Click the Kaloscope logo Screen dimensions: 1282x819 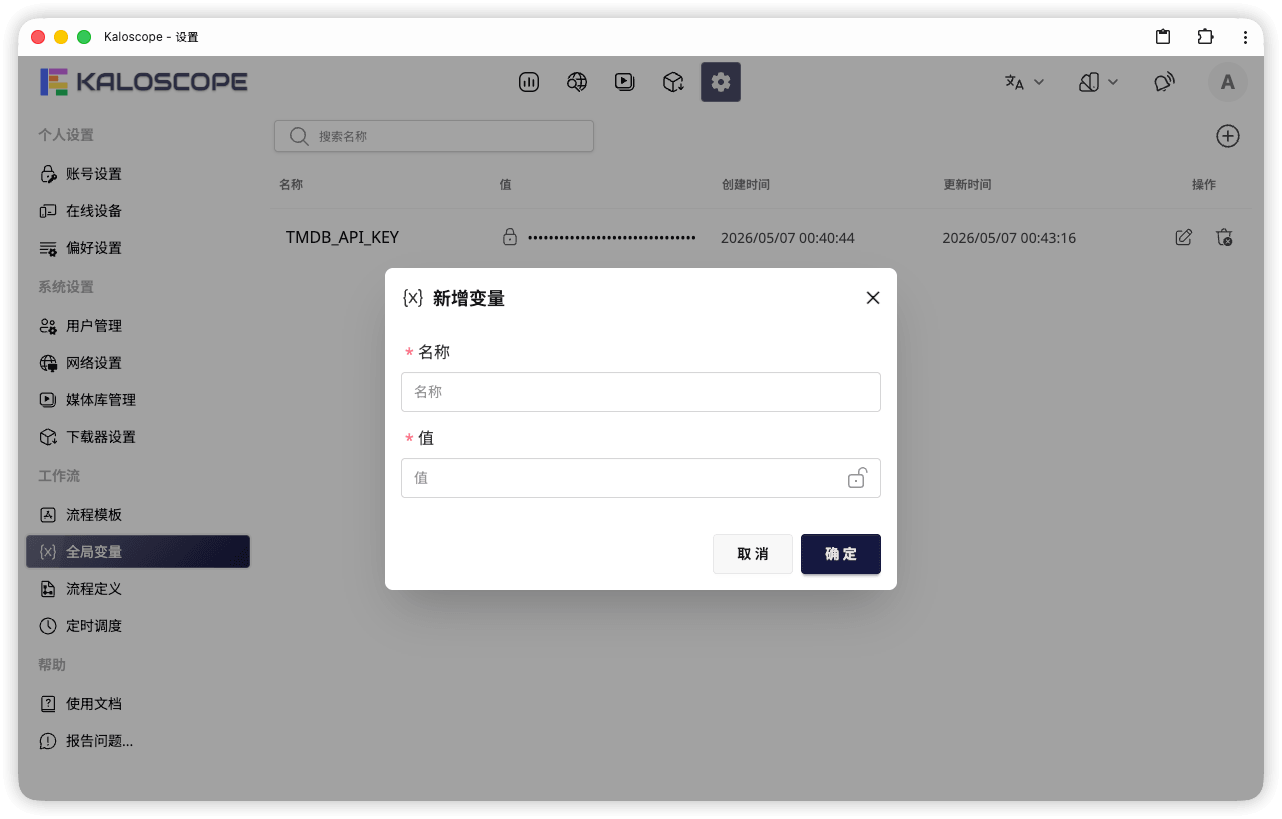(x=144, y=82)
